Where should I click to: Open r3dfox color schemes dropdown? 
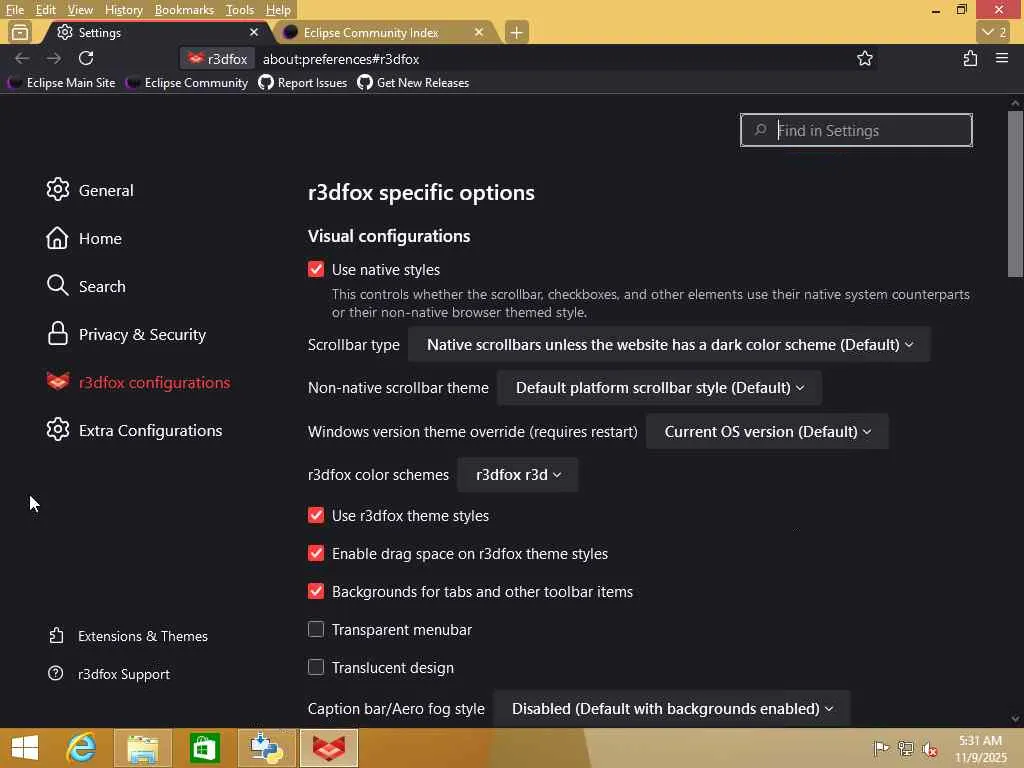coord(518,474)
